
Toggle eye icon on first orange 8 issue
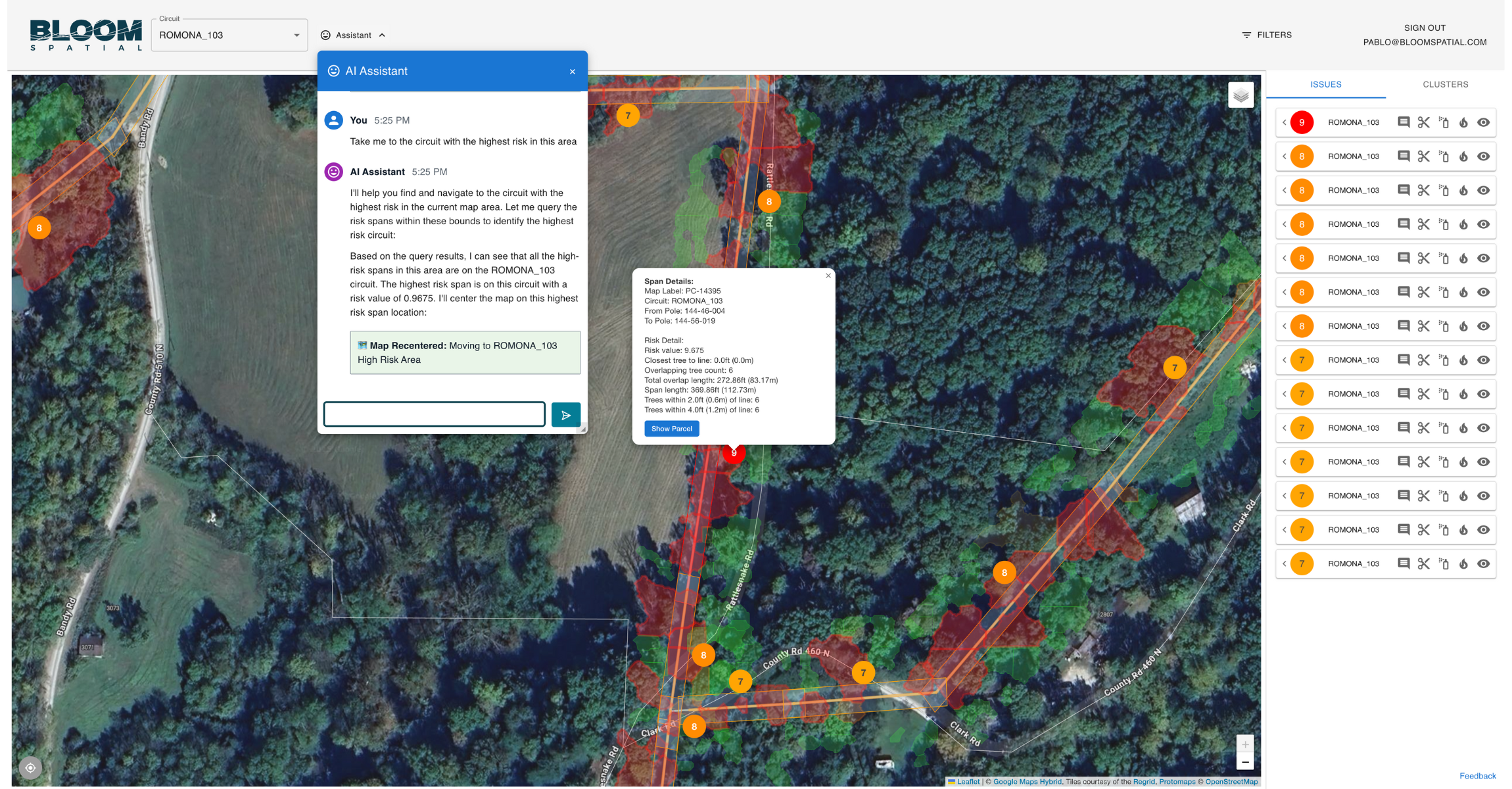coord(1483,156)
